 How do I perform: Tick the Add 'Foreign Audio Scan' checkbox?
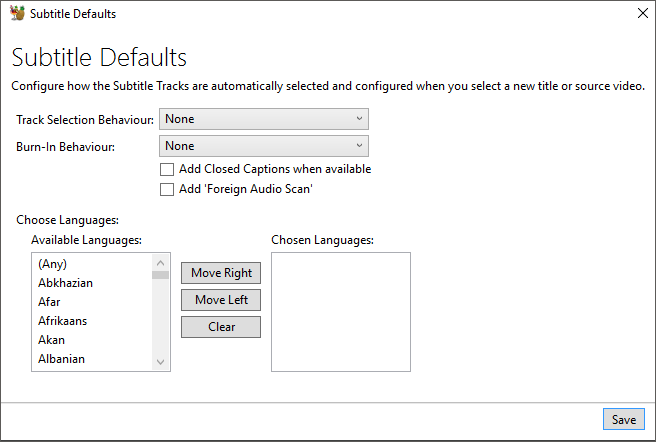[x=167, y=189]
